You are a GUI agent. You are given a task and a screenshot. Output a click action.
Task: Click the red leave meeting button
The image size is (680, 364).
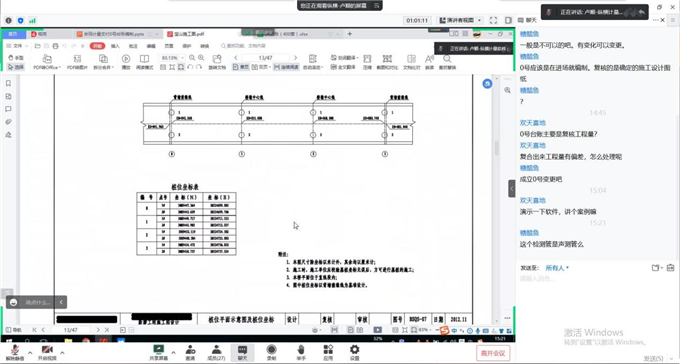click(493, 353)
